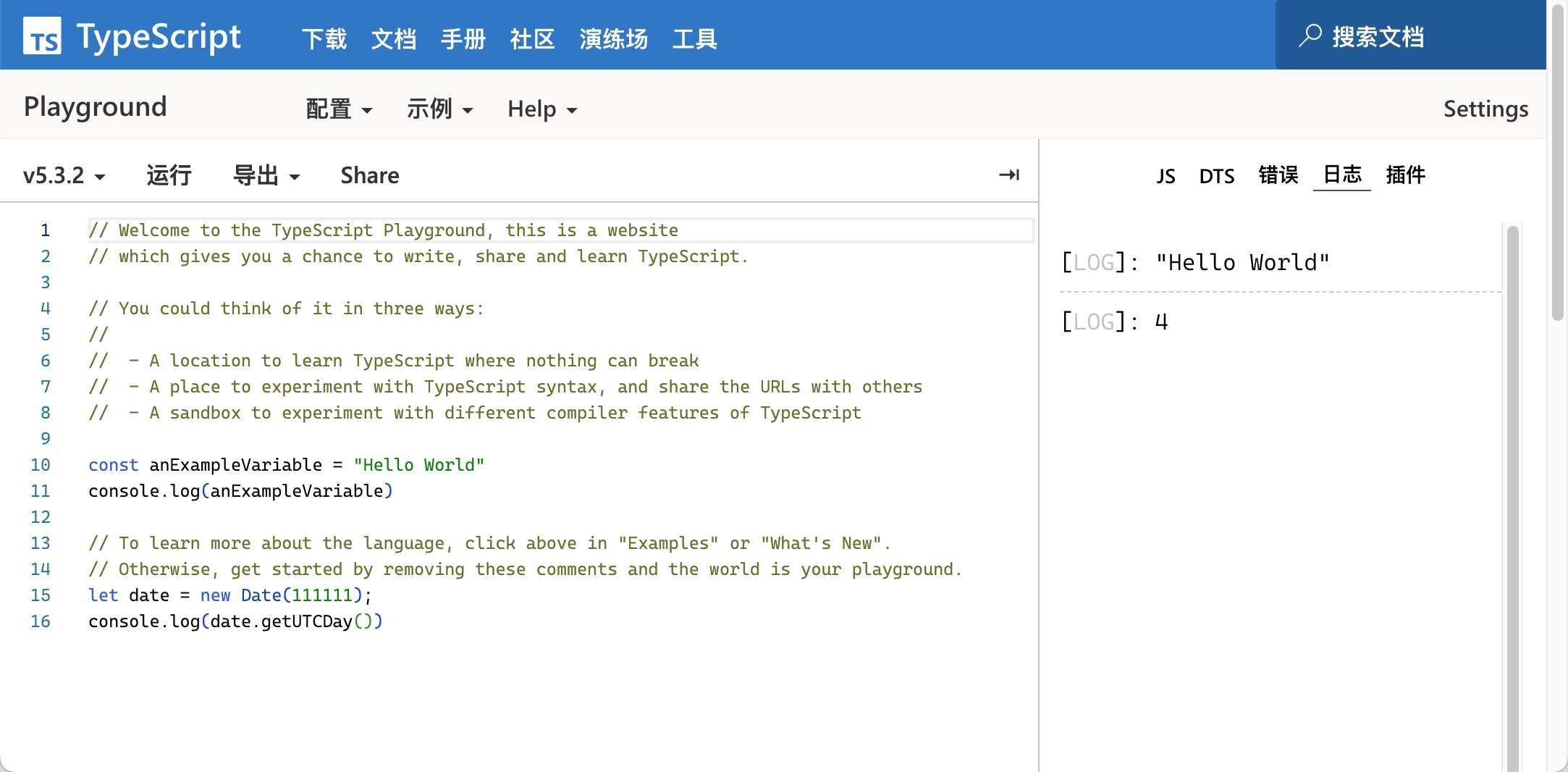Expand the 导出 export dropdown
1568x772 pixels.
point(266,175)
